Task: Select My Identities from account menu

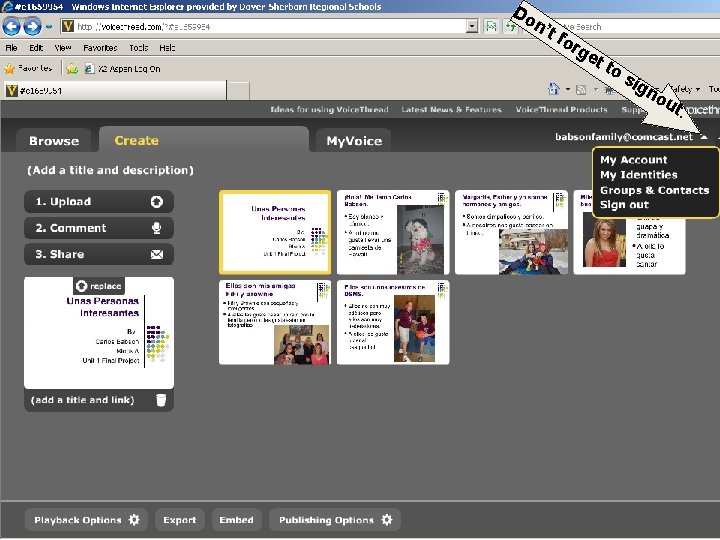Action: coord(638,174)
